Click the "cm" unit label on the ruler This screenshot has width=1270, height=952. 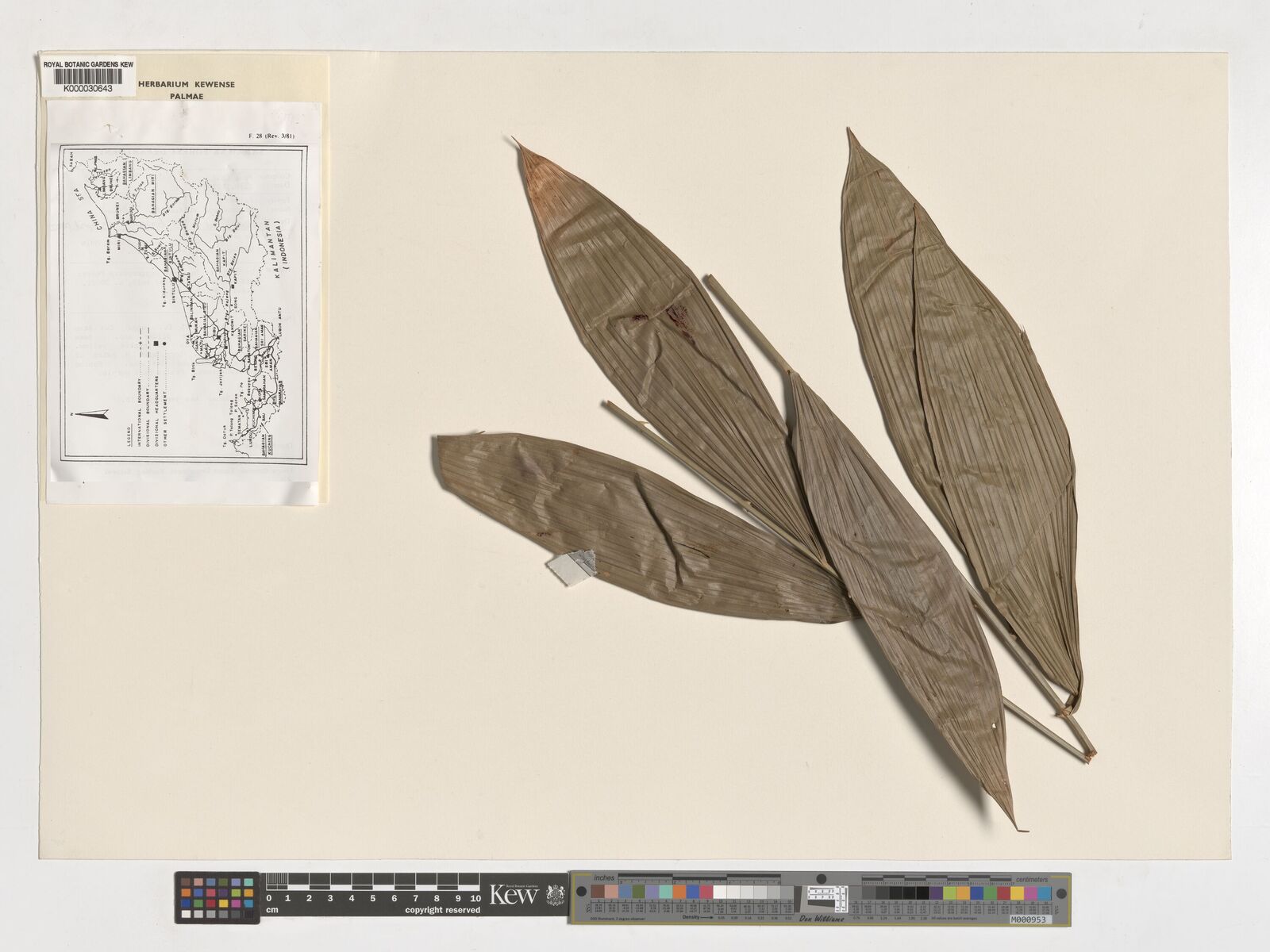pos(271,911)
